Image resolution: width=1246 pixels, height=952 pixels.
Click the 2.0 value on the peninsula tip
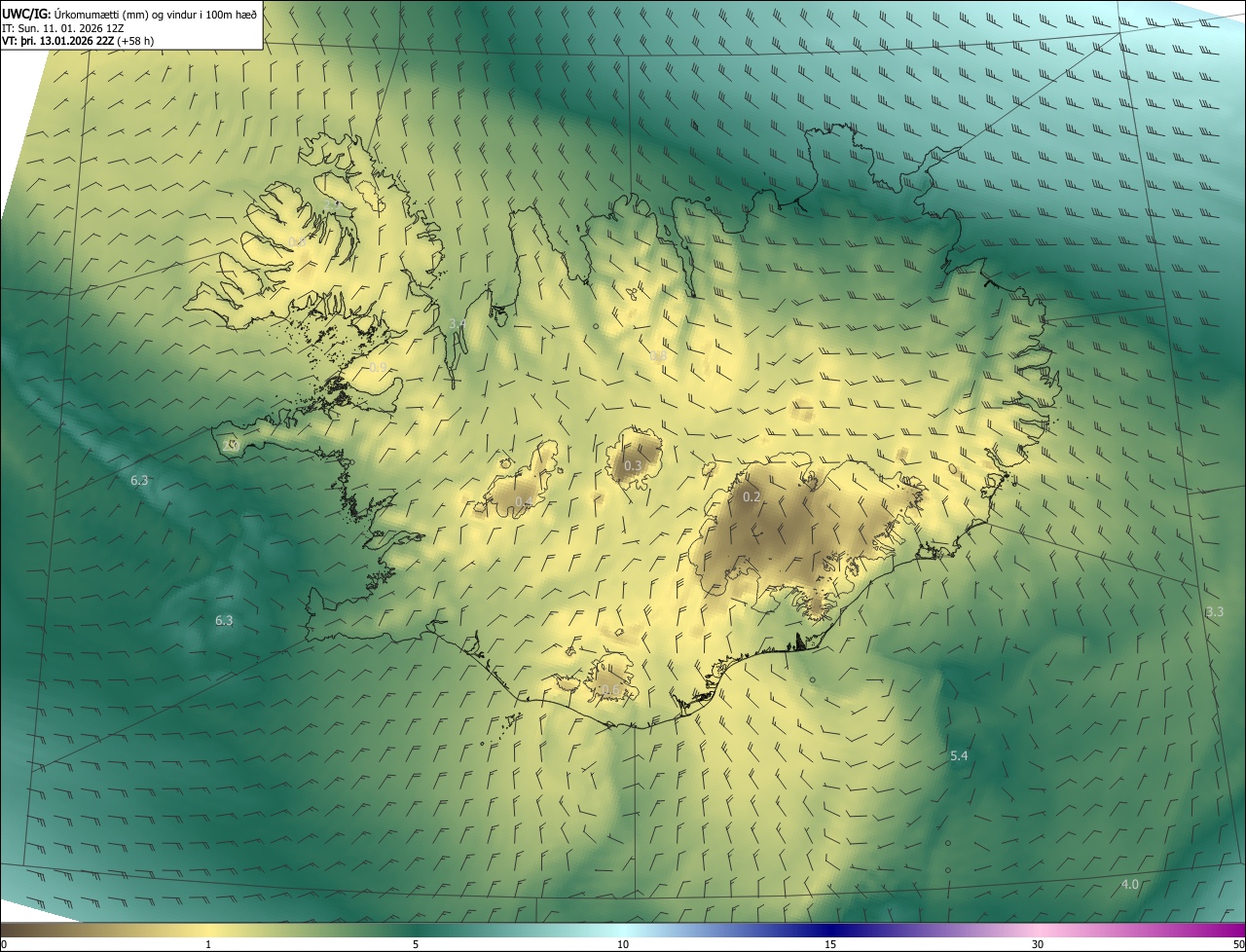pyautogui.click(x=232, y=445)
